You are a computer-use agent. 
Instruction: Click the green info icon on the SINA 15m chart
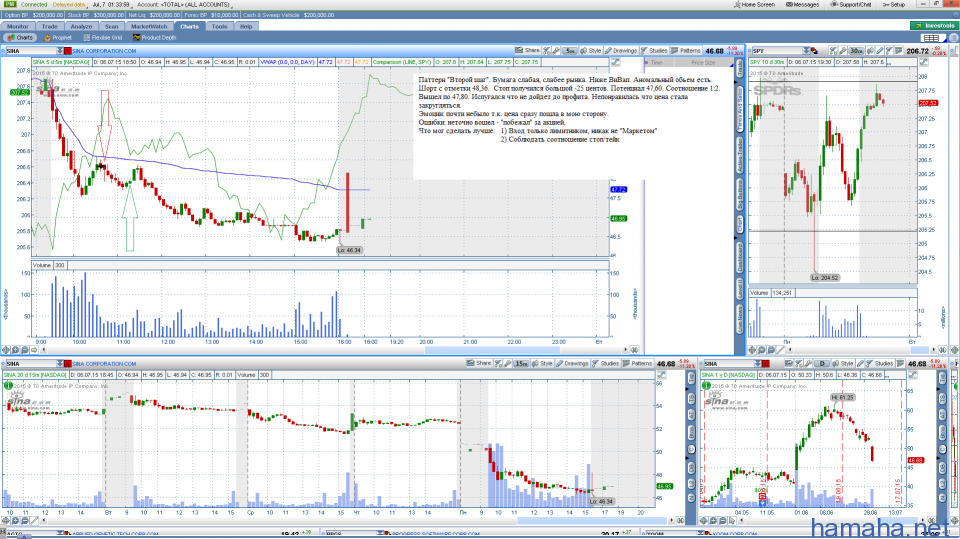(x=8, y=385)
